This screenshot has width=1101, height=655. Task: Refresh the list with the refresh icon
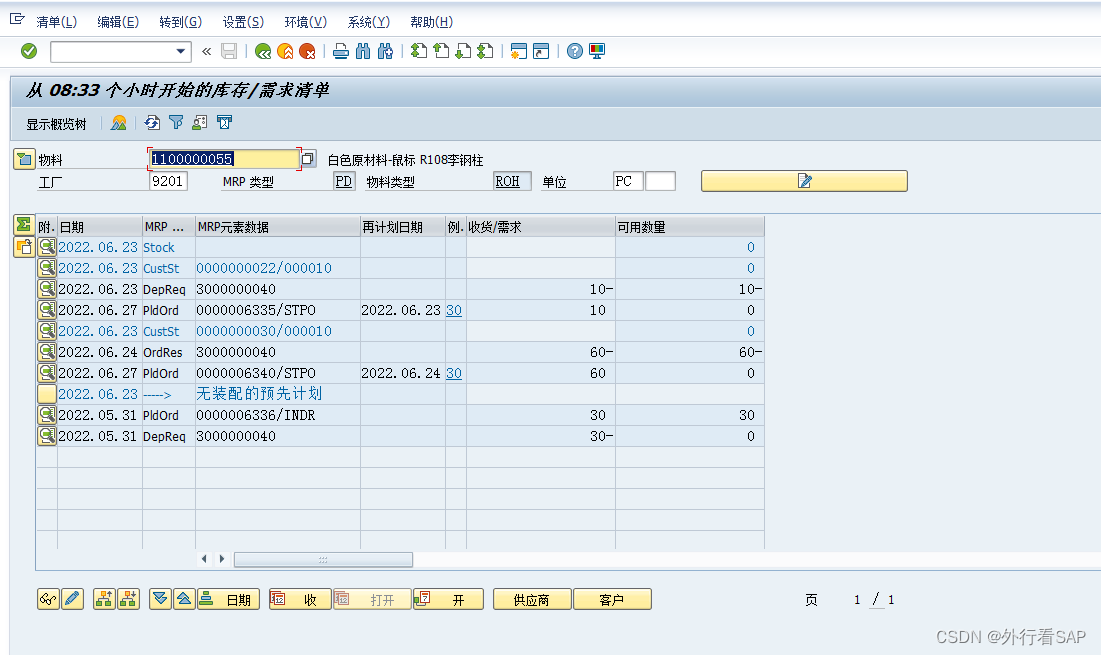point(151,124)
